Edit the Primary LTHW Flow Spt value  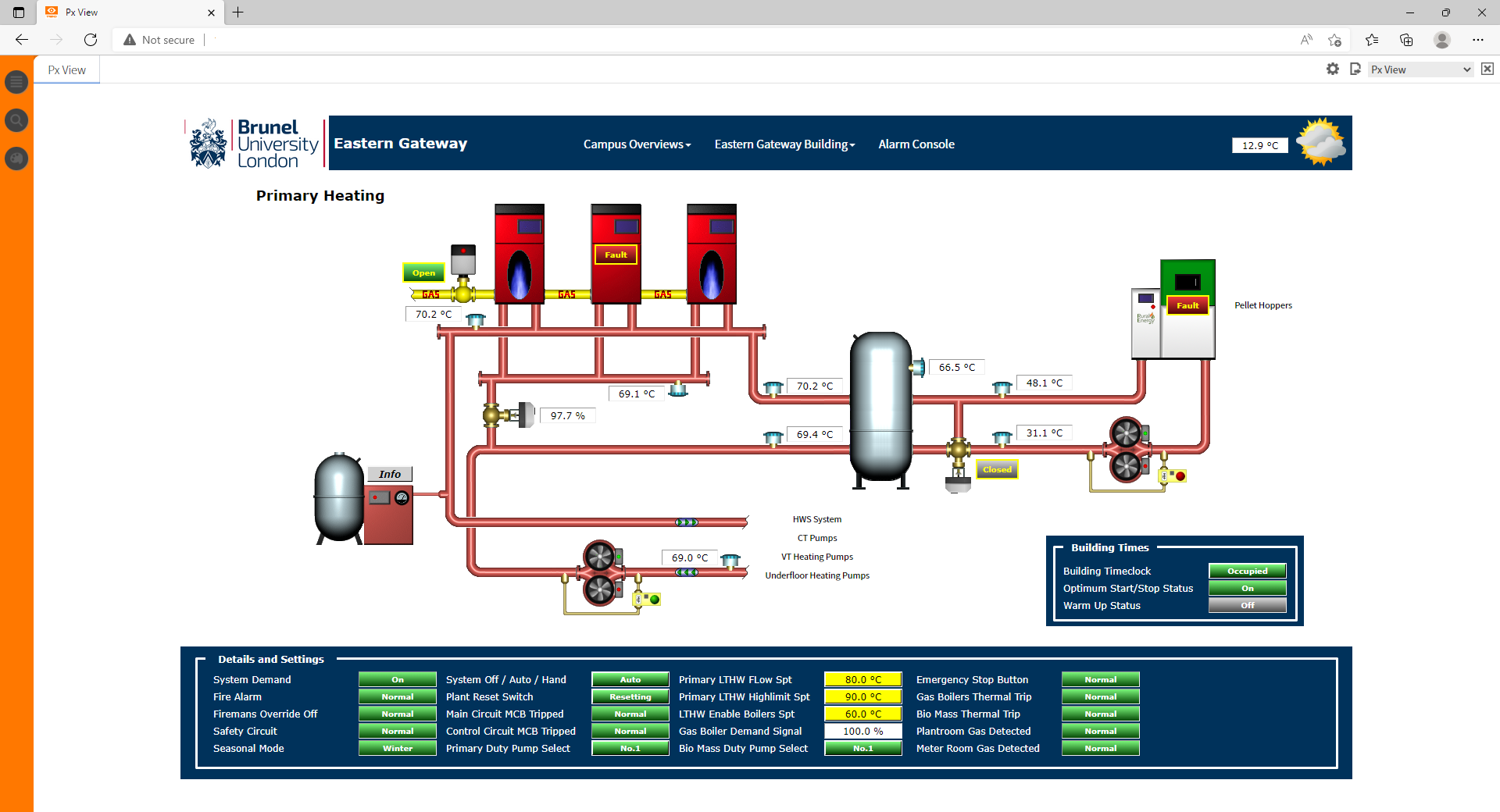pyautogui.click(x=862, y=679)
